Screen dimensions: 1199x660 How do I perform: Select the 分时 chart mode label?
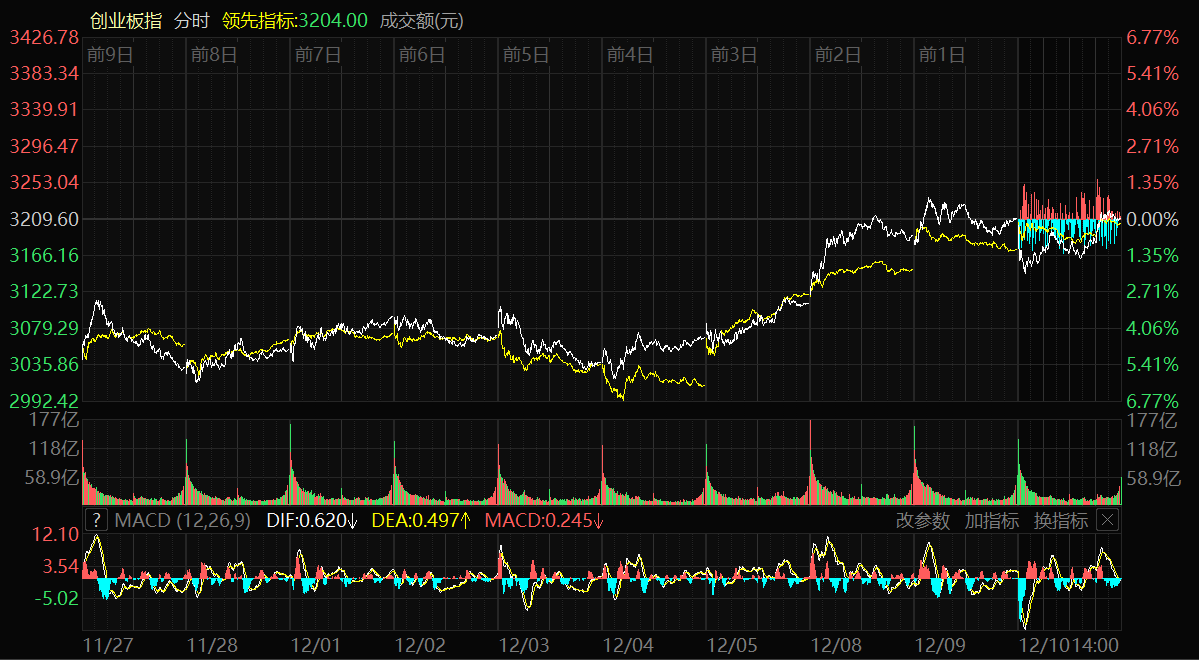pyautogui.click(x=193, y=20)
